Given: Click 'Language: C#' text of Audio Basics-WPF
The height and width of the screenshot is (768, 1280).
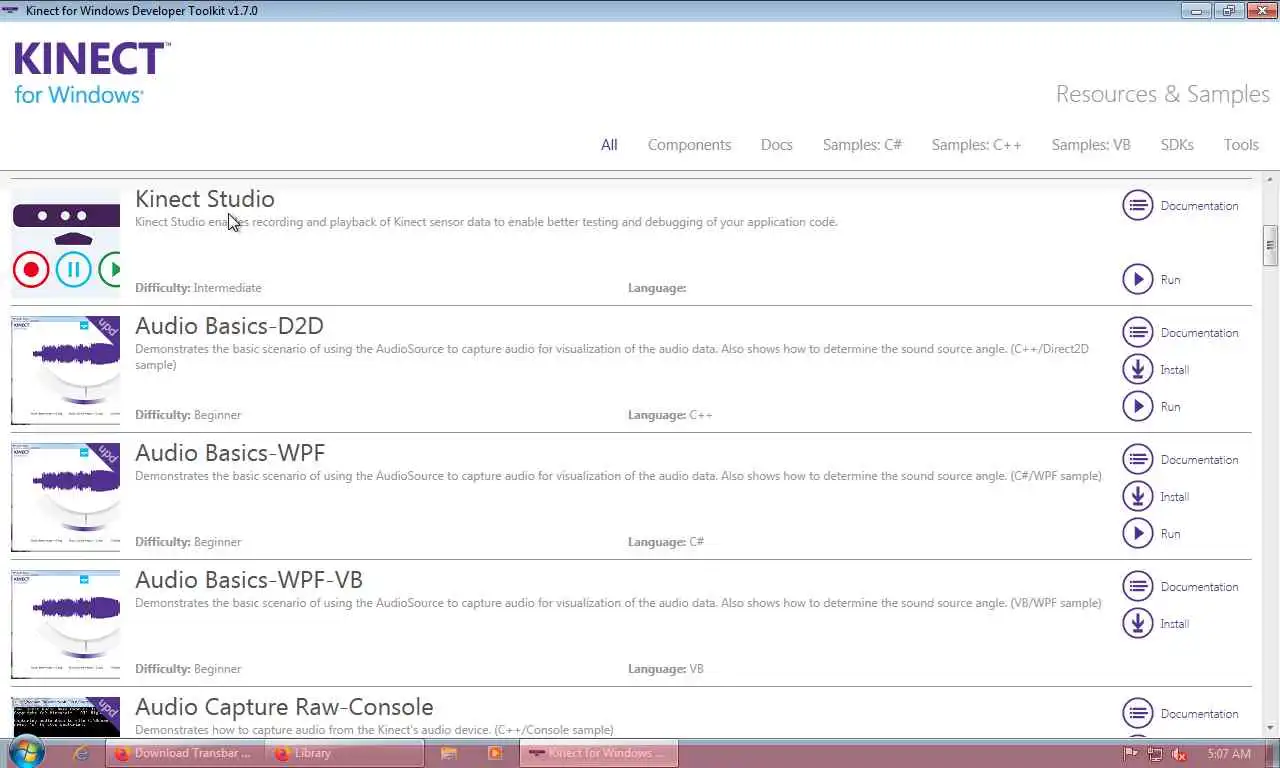Looking at the screenshot, I should pyautogui.click(x=666, y=542).
